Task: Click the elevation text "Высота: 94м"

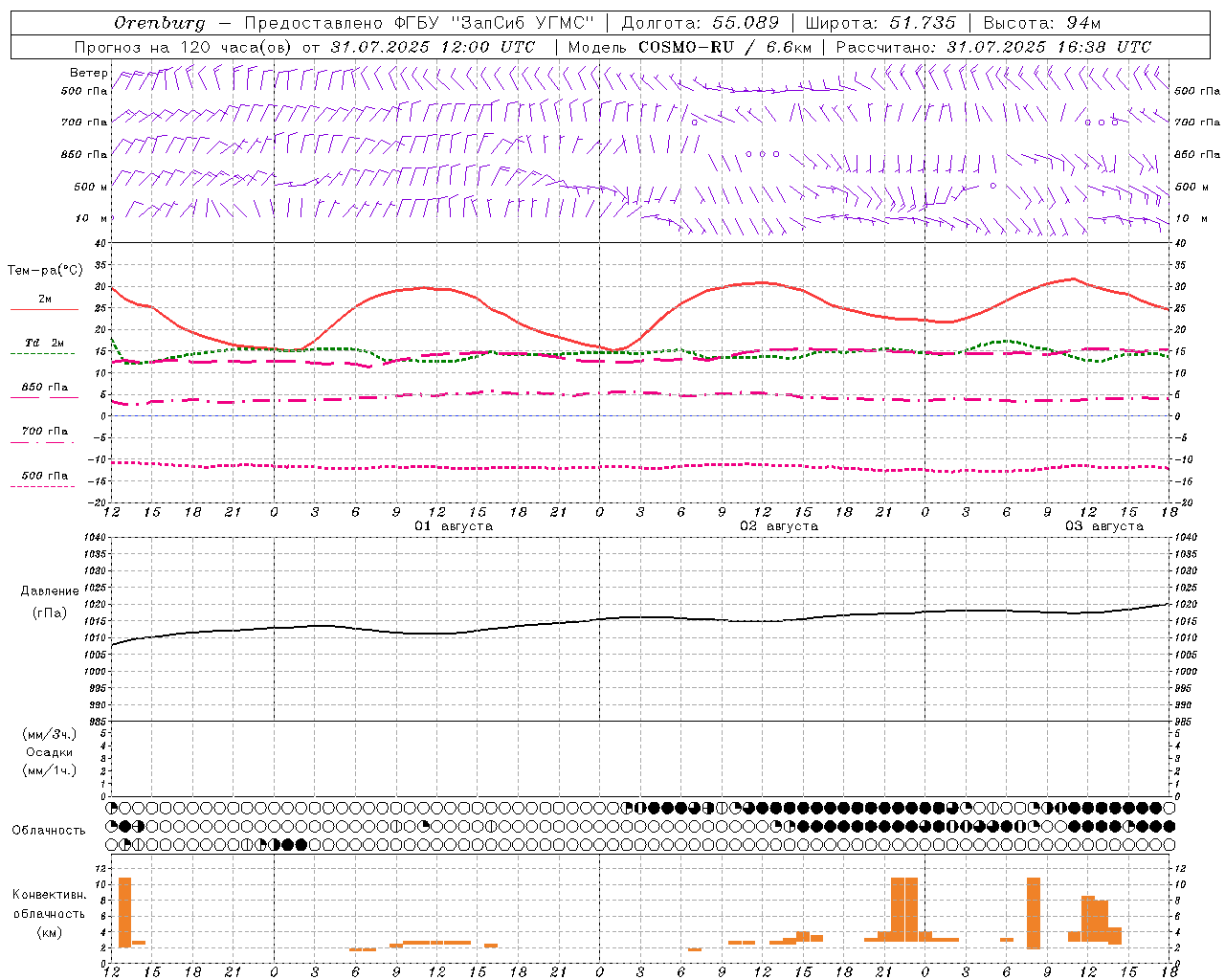Action: pyautogui.click(x=1042, y=22)
